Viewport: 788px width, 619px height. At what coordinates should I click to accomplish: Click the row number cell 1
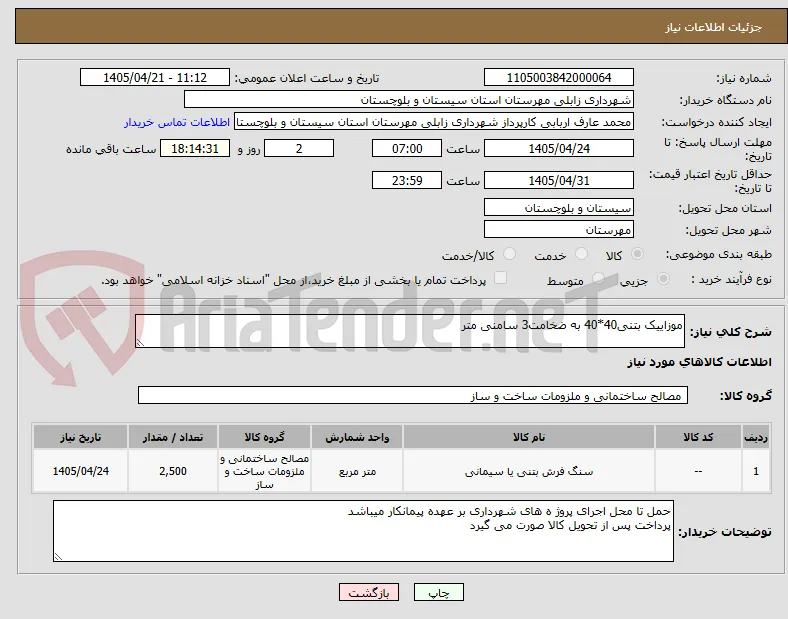(x=756, y=471)
